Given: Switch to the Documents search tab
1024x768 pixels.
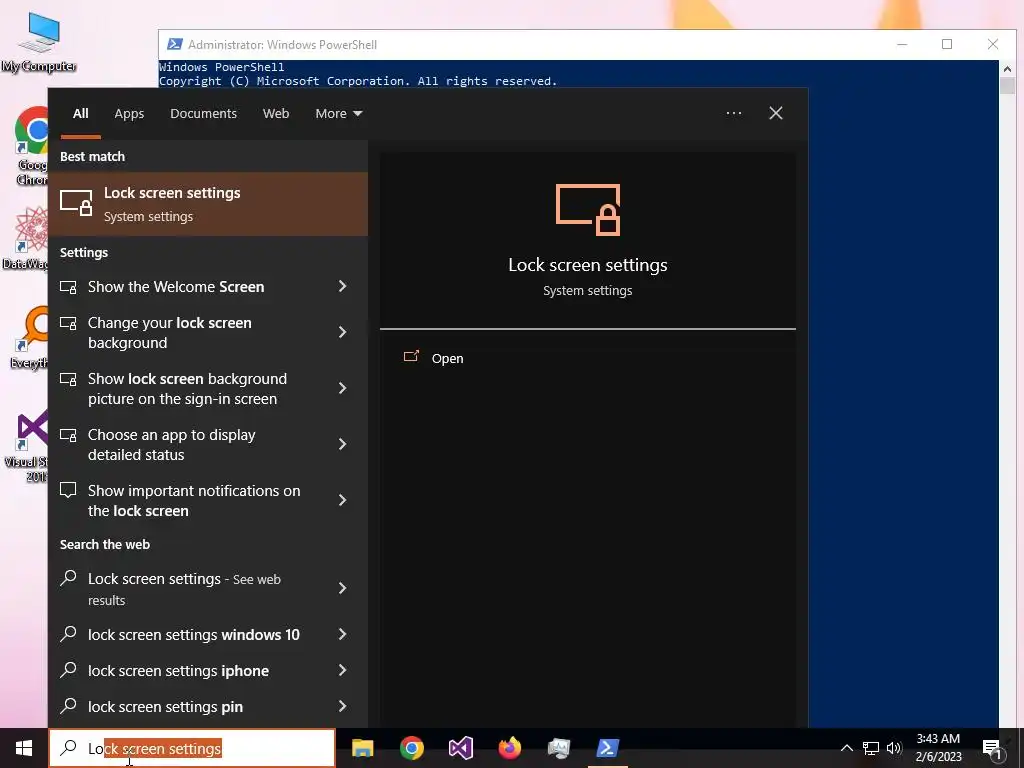Looking at the screenshot, I should (203, 114).
